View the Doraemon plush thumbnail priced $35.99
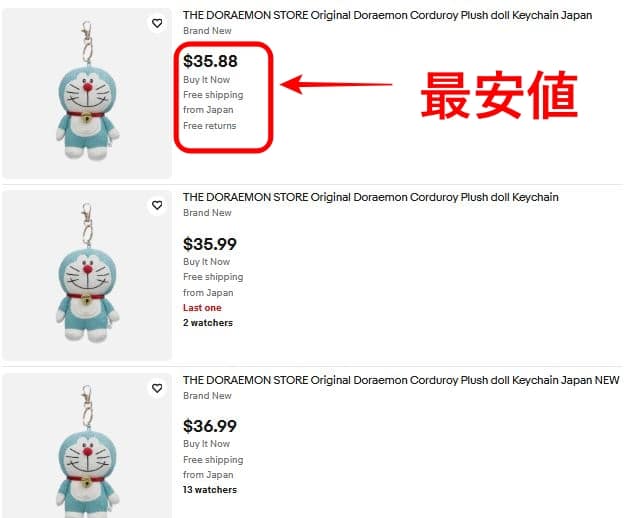Viewport: 631px width, 518px height. [x=87, y=275]
